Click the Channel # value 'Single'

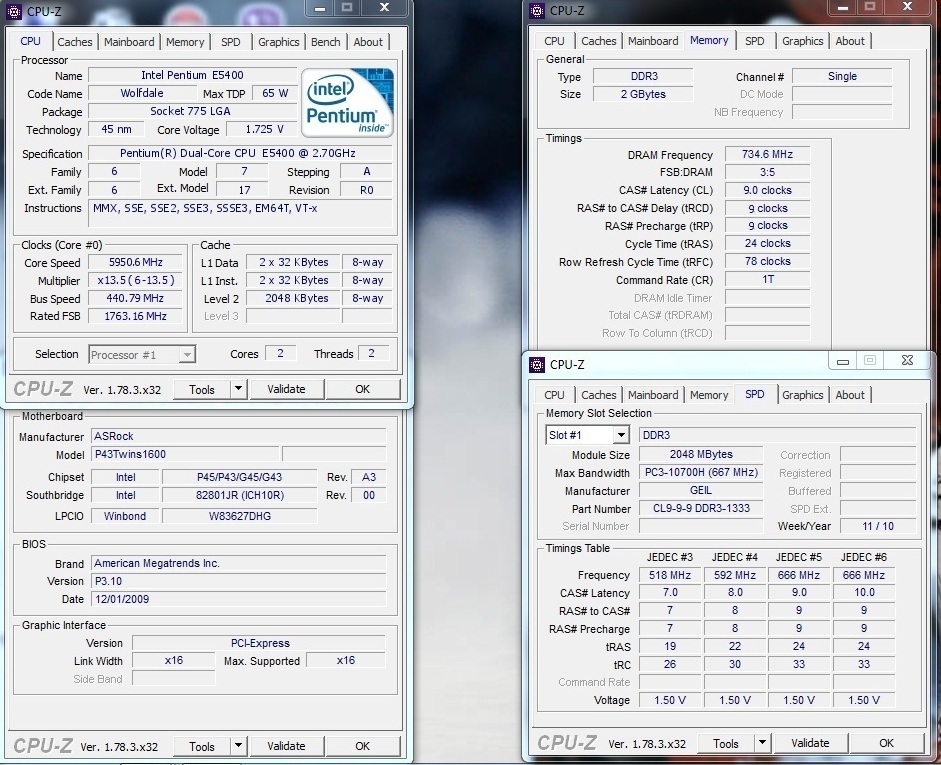tap(842, 76)
